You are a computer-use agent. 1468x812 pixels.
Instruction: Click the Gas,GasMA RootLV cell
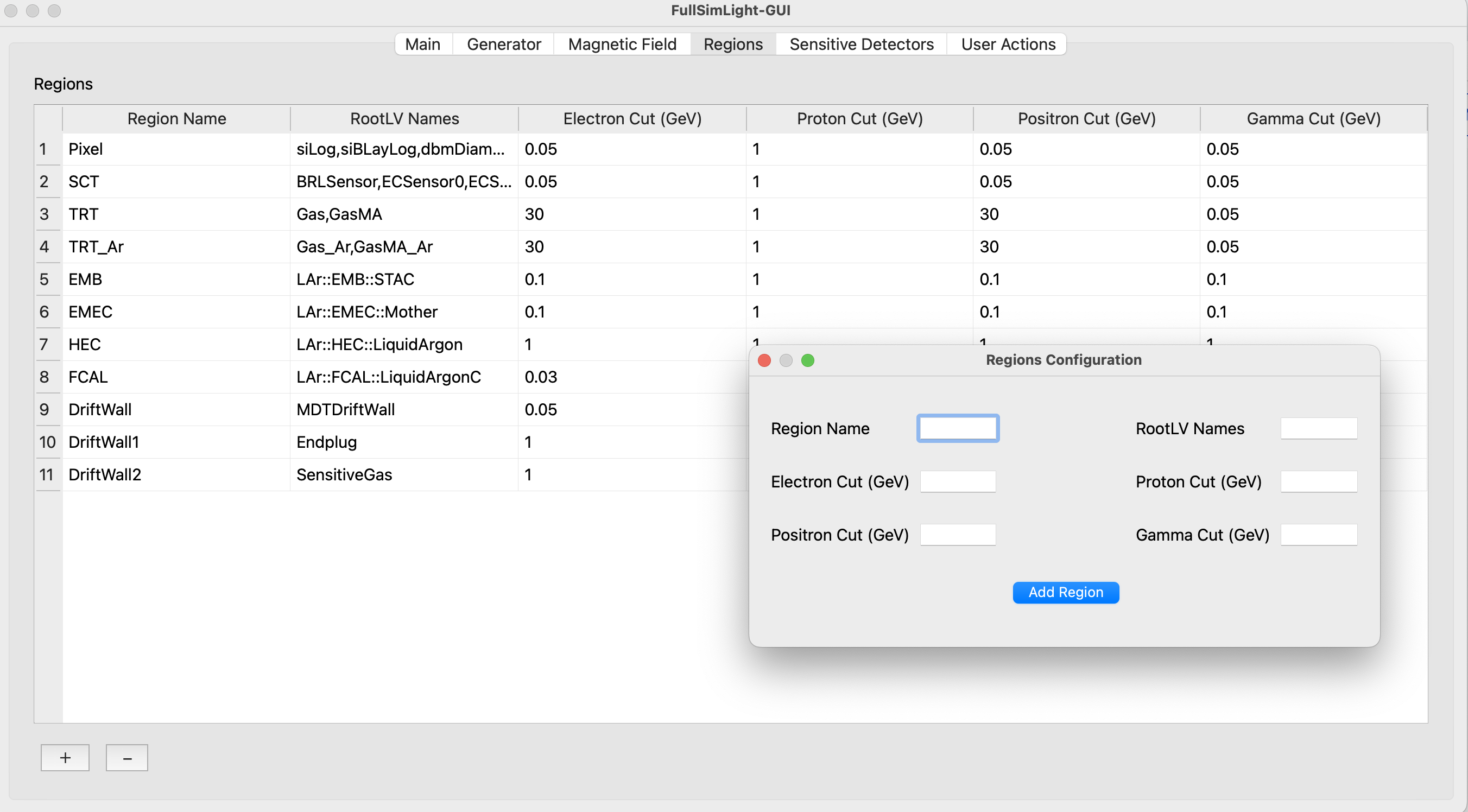[x=404, y=214]
